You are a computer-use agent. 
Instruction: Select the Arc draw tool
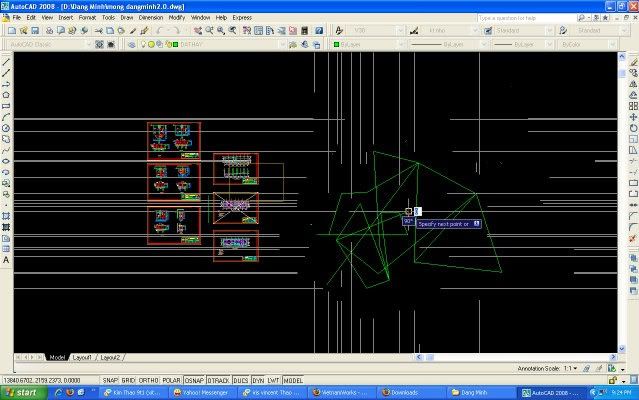(6, 117)
